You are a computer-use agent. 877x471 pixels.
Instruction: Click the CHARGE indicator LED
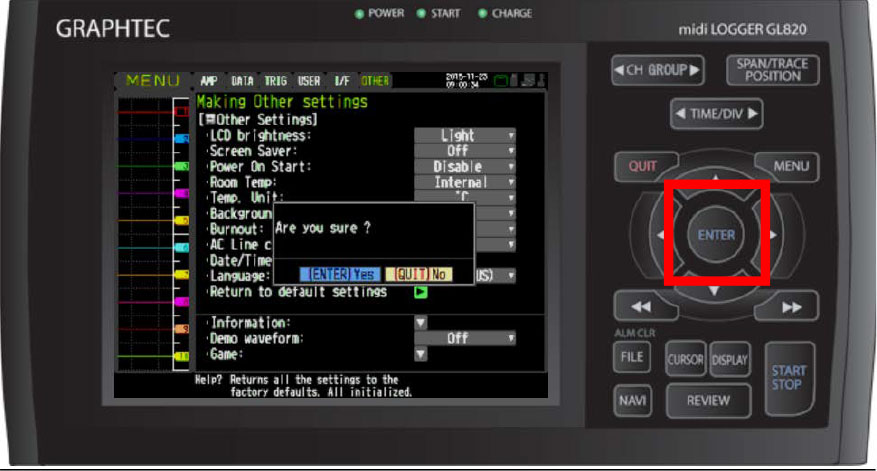[483, 13]
